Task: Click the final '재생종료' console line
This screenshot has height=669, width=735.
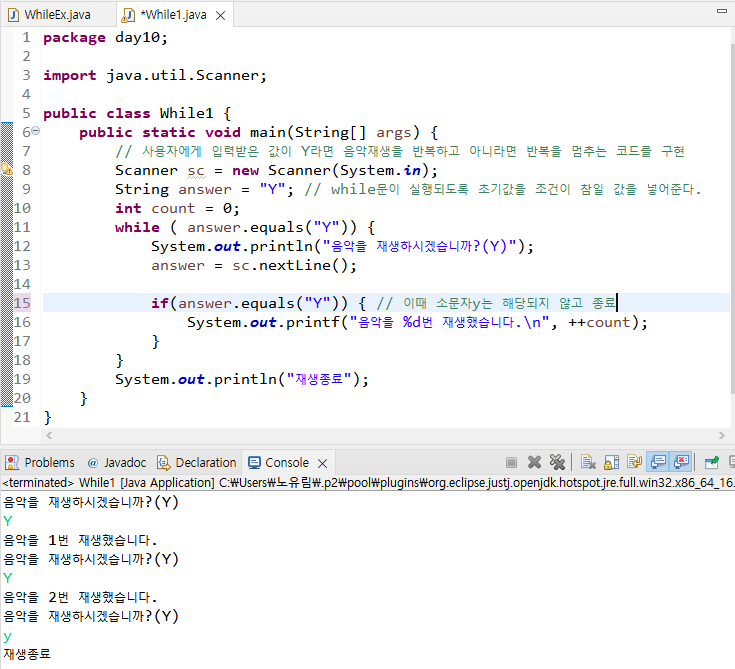Action: coord(27,654)
